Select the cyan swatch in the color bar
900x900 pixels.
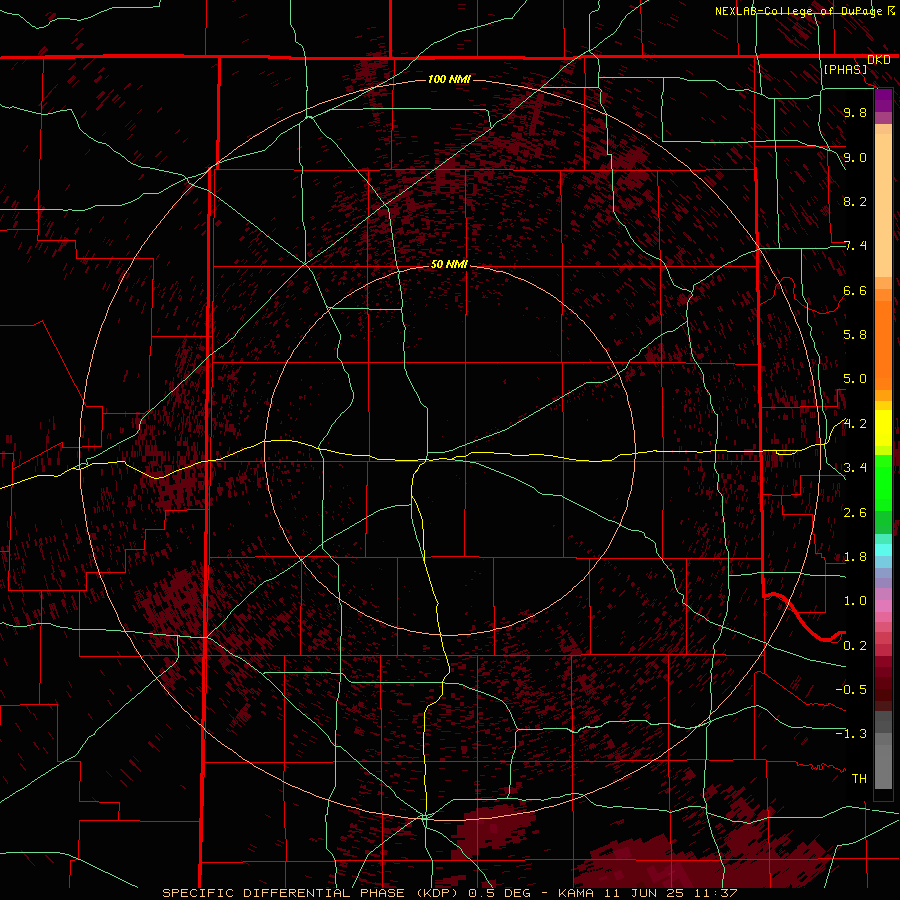(883, 550)
